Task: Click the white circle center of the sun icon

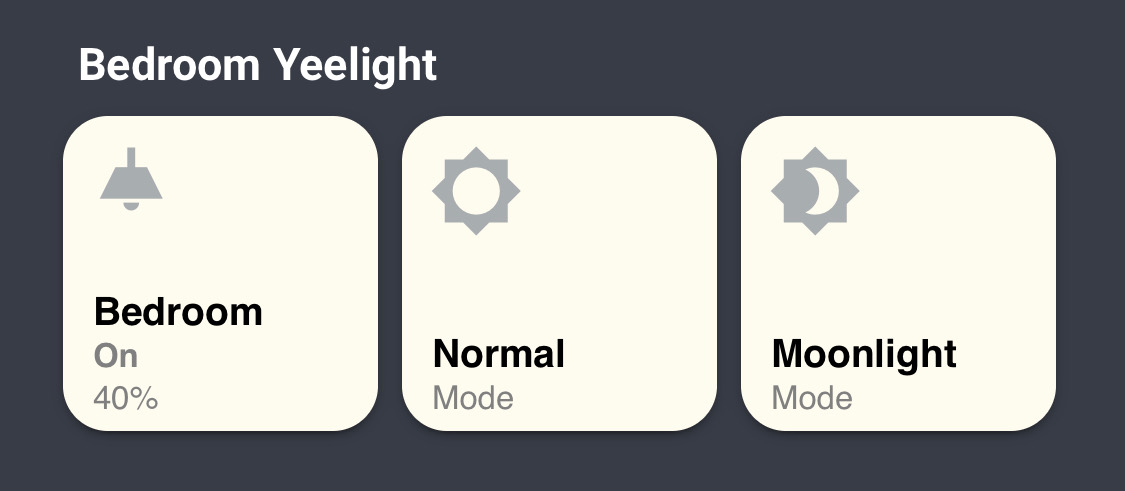Action: click(475, 191)
